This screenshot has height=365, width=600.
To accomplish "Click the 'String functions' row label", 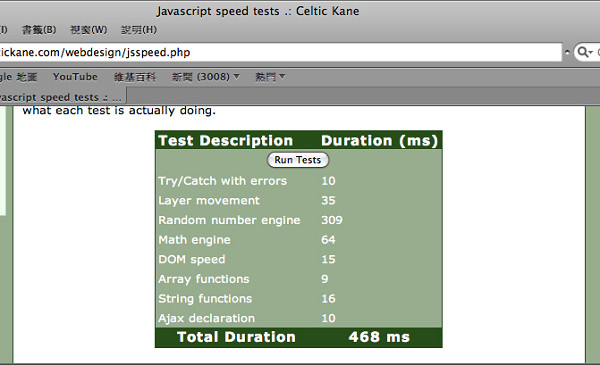I will pyautogui.click(x=205, y=299).
